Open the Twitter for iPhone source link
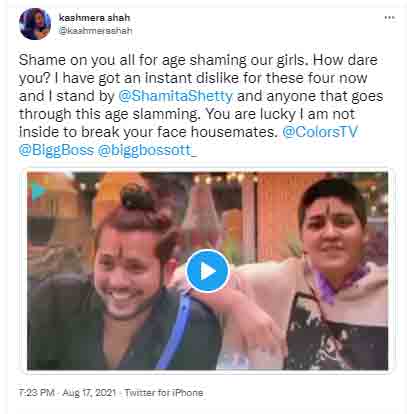Screen dimensions: 407x414 [164, 393]
